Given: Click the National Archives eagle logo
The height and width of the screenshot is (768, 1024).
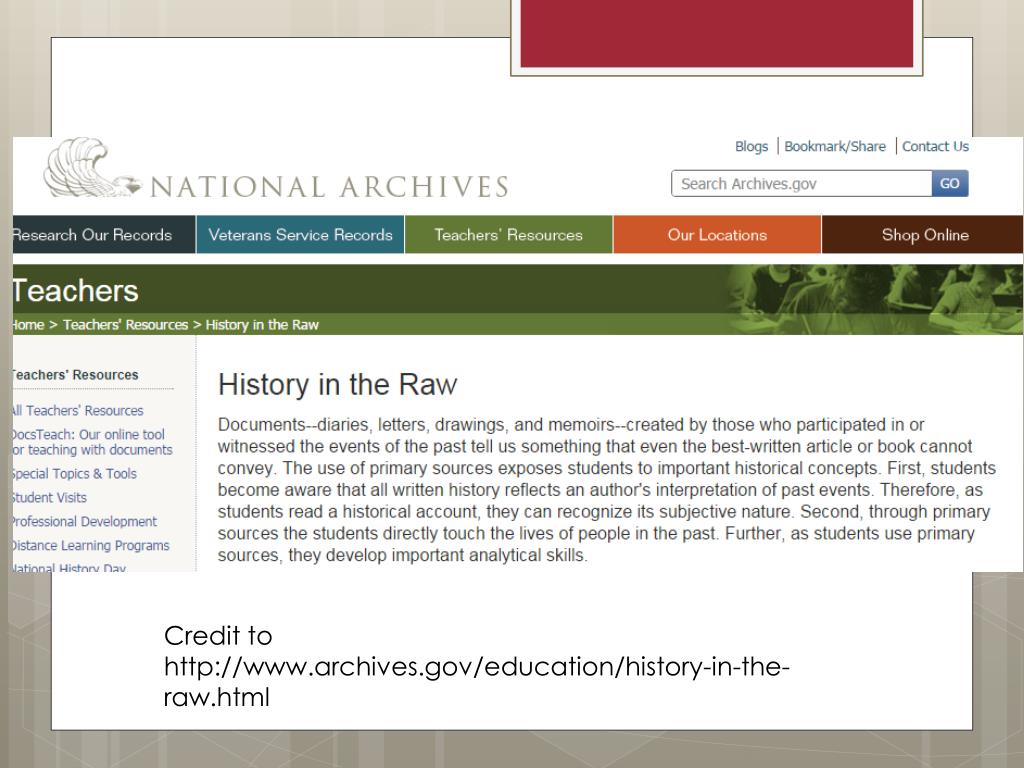Looking at the screenshot, I should (x=91, y=167).
